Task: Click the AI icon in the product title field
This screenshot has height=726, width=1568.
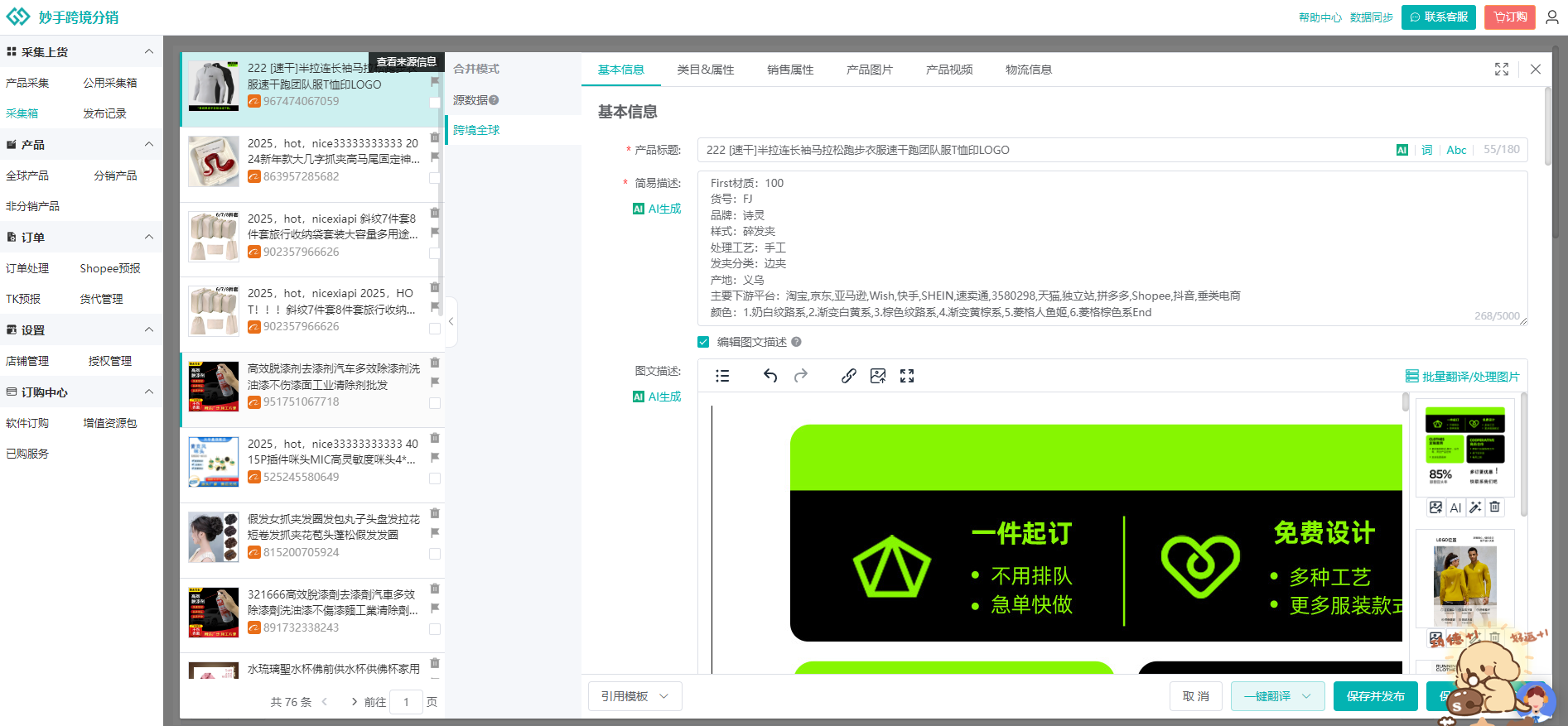Action: 1402,150
